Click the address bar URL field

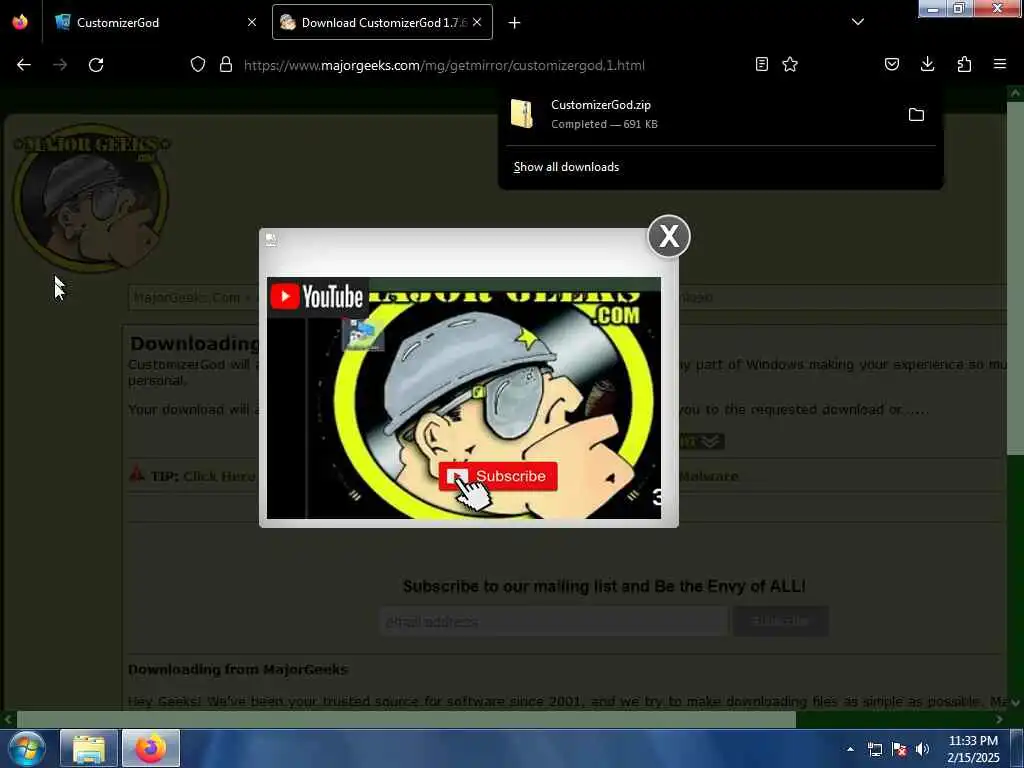(444, 65)
